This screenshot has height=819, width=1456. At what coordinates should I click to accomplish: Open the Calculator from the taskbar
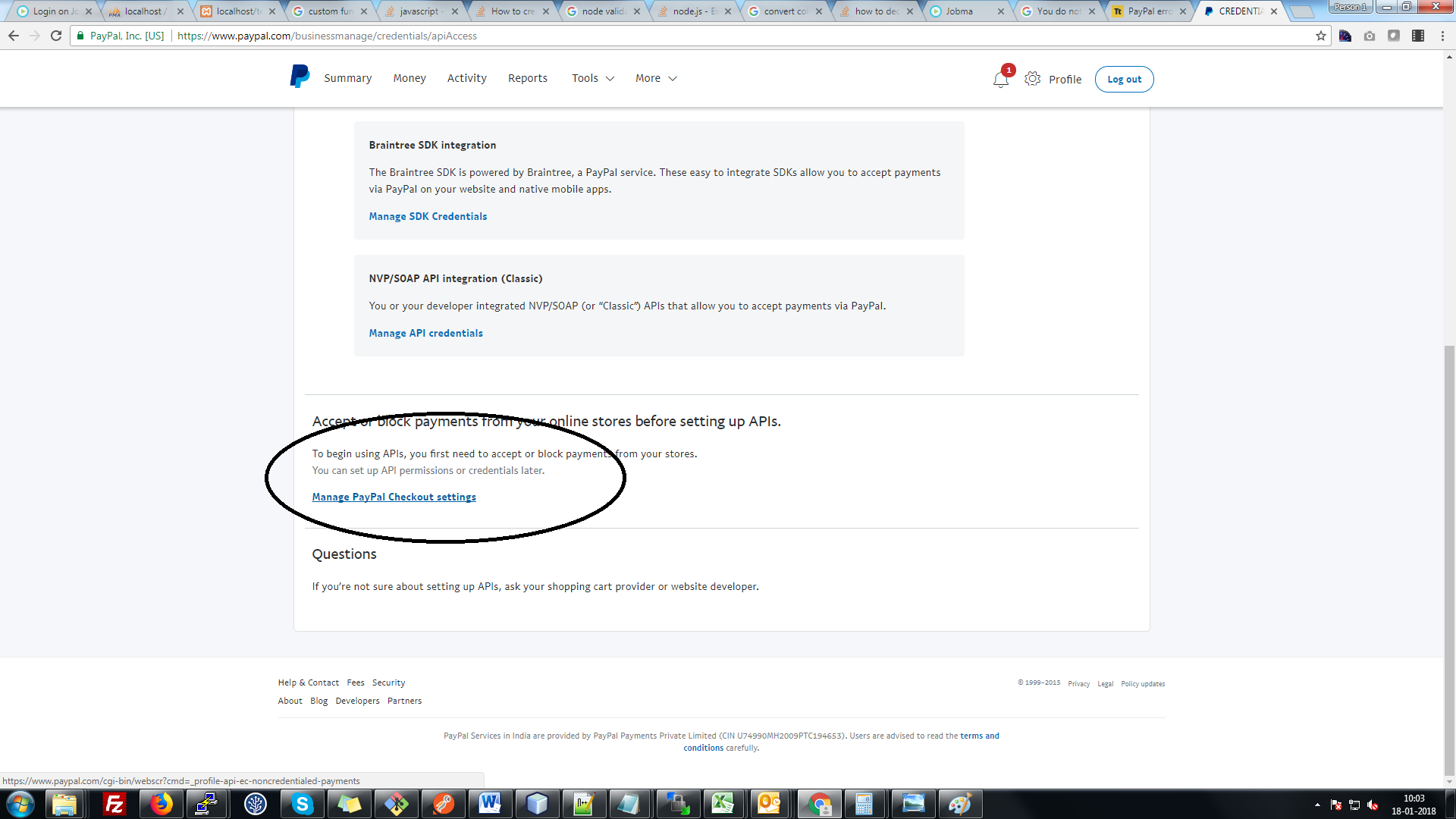(x=866, y=803)
